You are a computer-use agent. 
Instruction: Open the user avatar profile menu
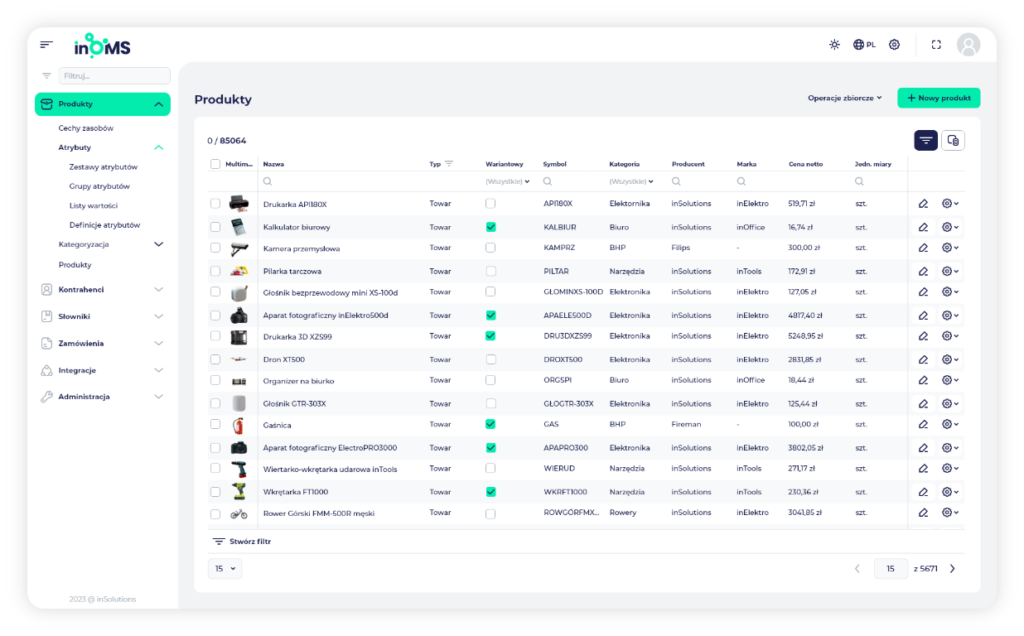(968, 44)
